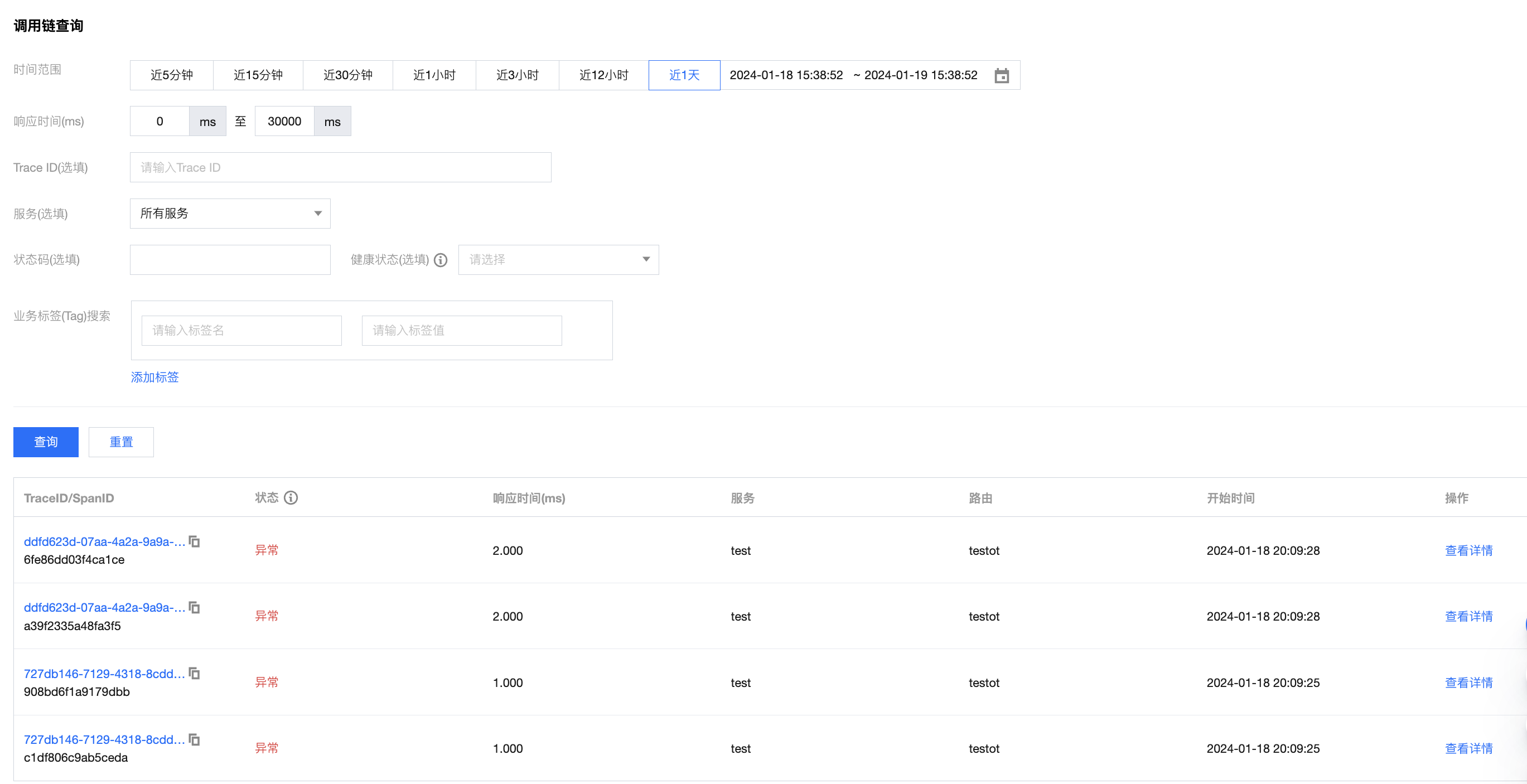Select the 近5分钟 time range
Screen dimensions: 1527x784
click(171, 75)
